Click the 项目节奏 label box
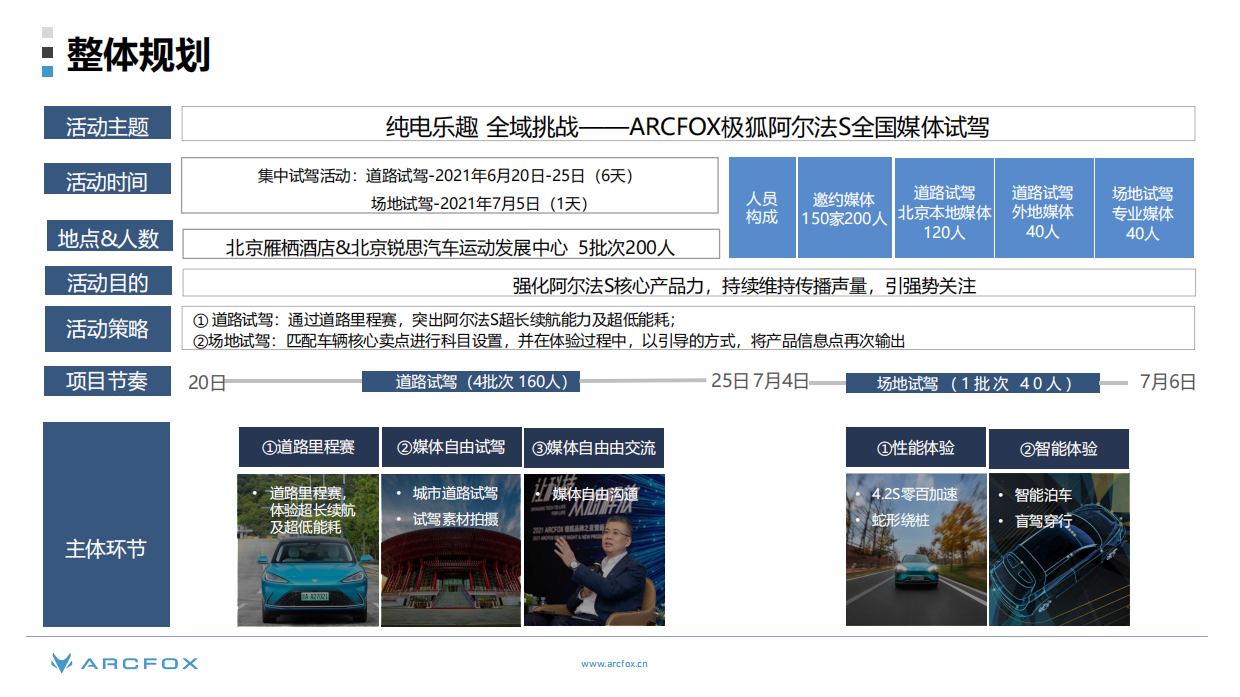This screenshot has height=697, width=1240. pos(107,381)
